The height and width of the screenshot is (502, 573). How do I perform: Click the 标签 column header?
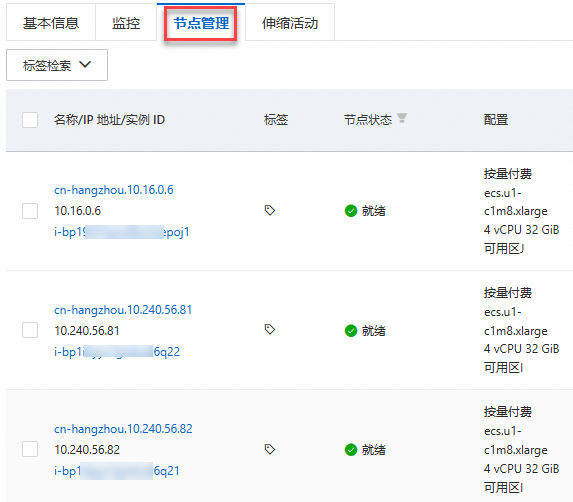click(x=276, y=120)
